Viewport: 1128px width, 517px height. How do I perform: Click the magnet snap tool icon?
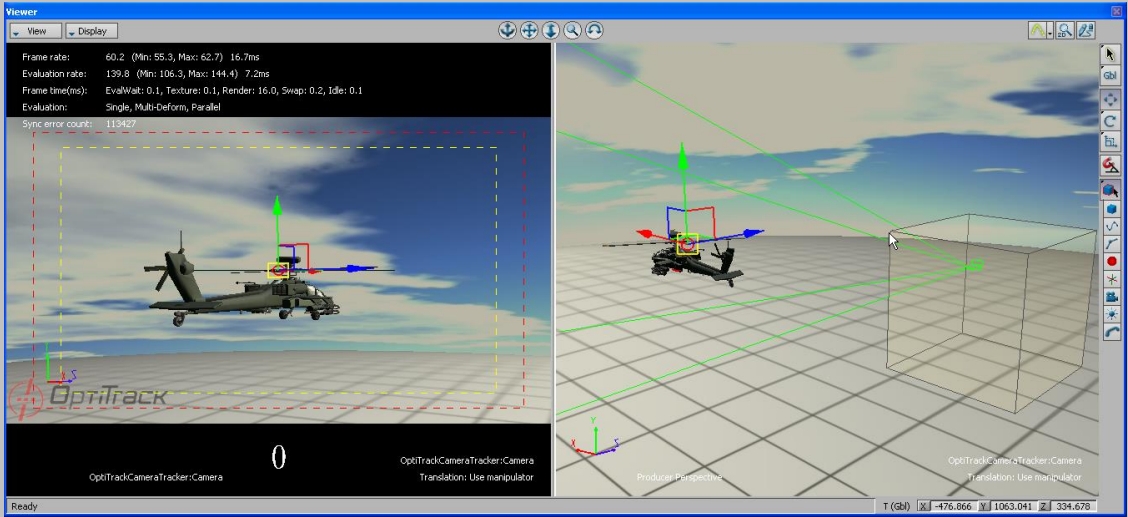tap(1110, 165)
